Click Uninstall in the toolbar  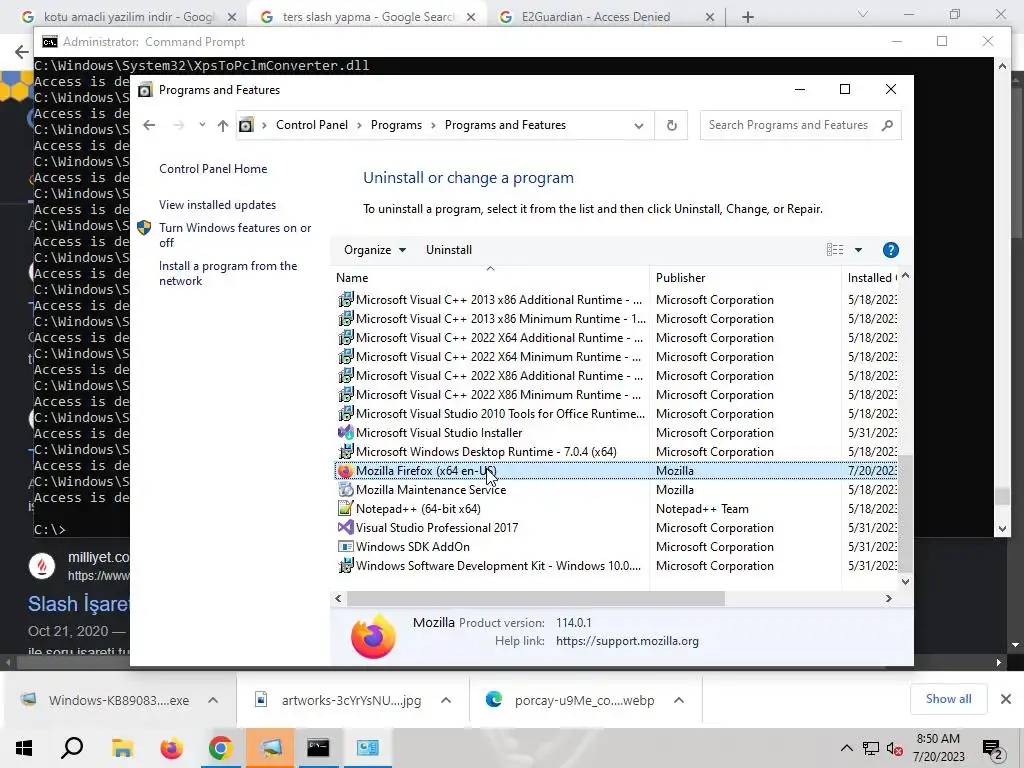pos(449,250)
